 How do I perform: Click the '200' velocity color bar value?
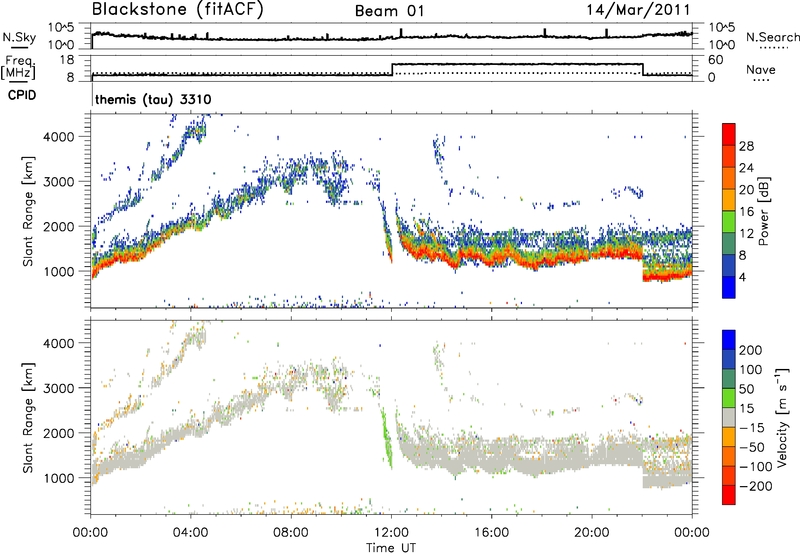[751, 350]
